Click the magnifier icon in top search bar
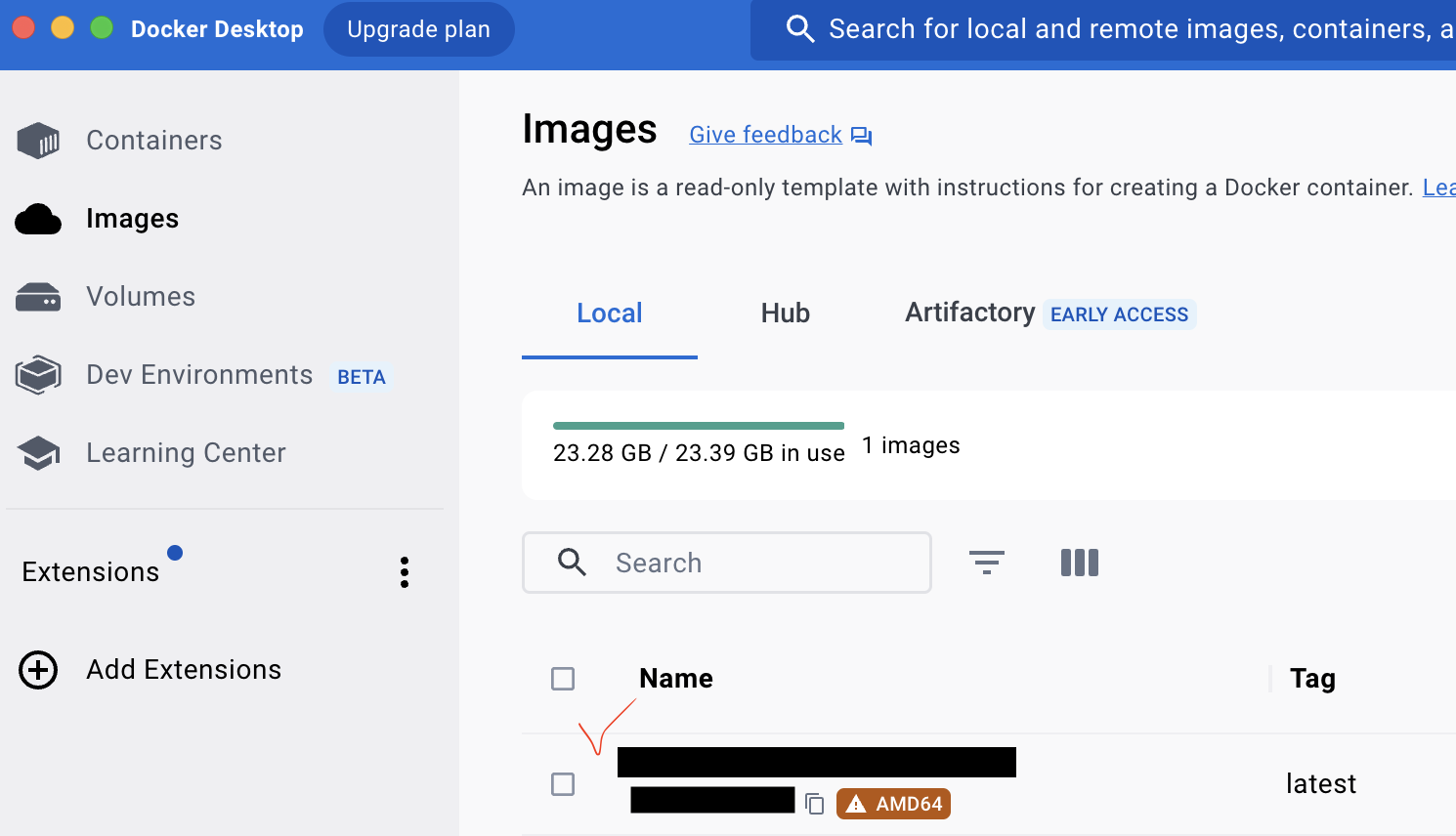The height and width of the screenshot is (836, 1456). coord(799,28)
